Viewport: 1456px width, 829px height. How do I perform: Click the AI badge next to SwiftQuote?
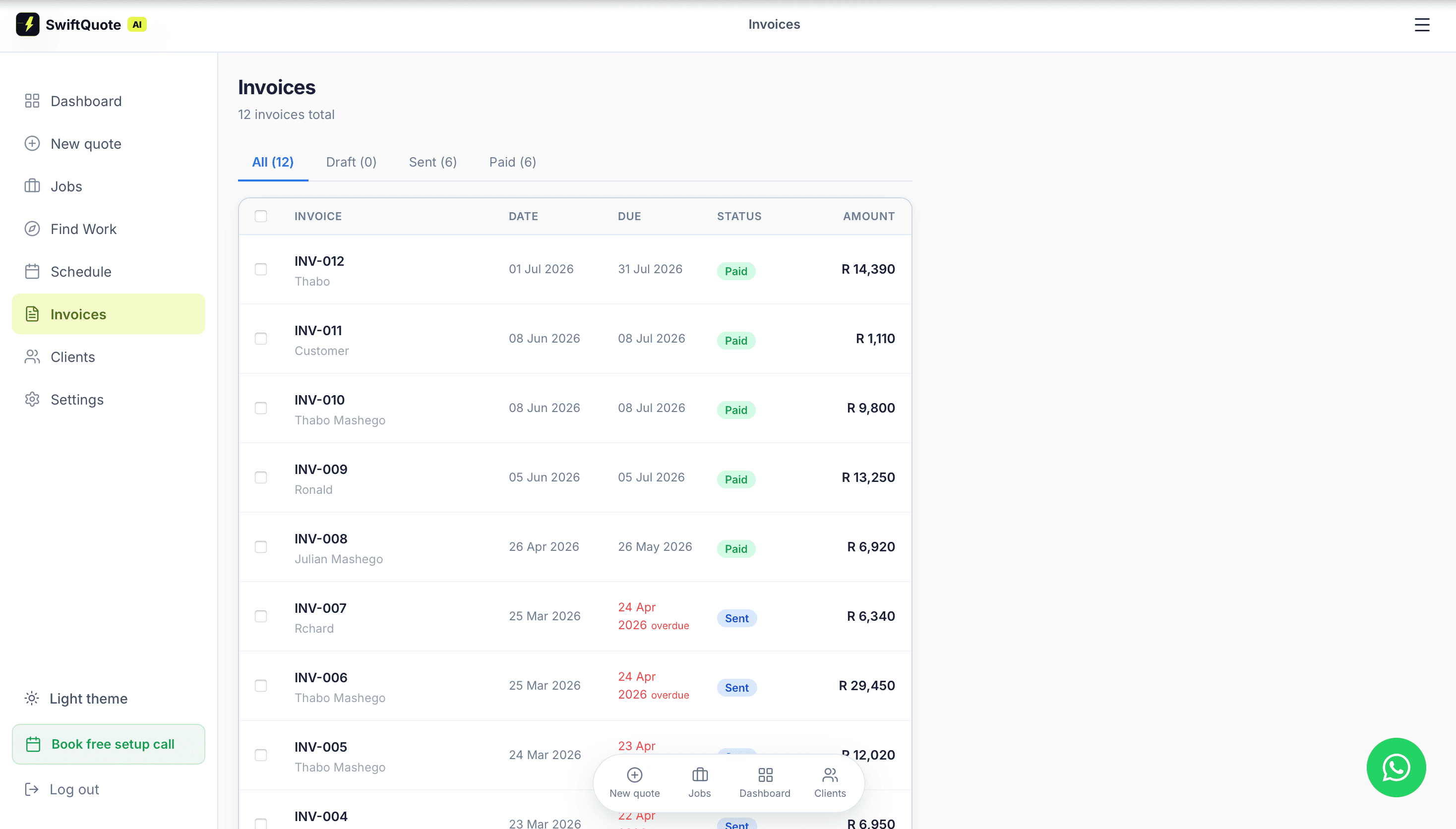tap(137, 24)
